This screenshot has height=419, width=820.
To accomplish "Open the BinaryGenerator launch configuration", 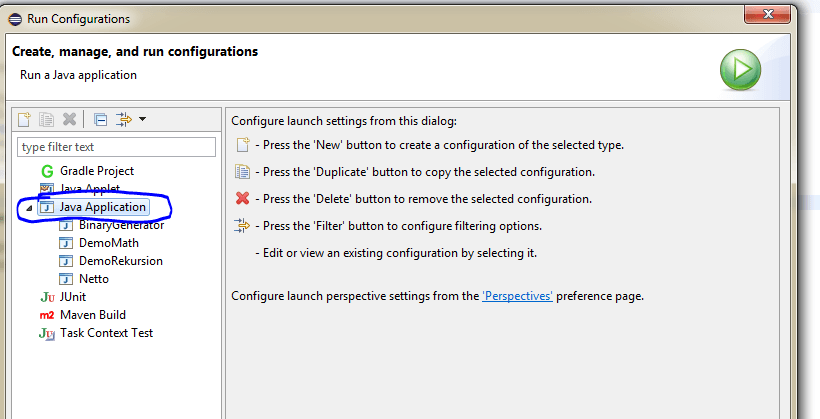I will [x=121, y=225].
